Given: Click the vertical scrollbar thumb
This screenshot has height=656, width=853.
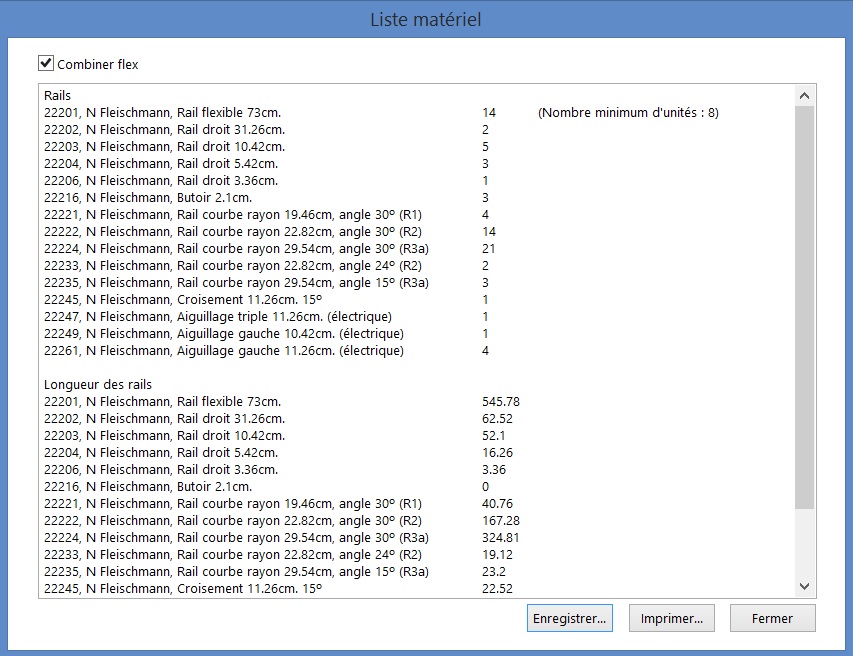Looking at the screenshot, I should [x=805, y=307].
